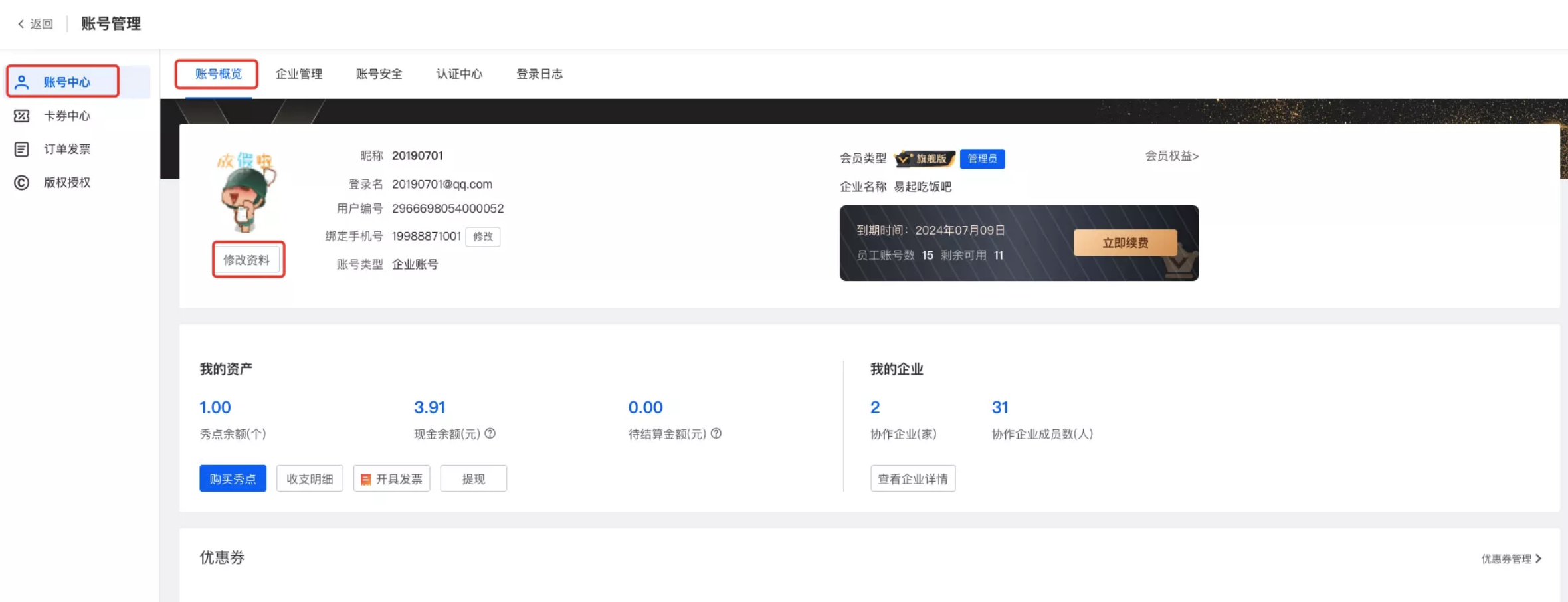
Task: Click help icon next to 现金余额(元)
Action: (490, 433)
